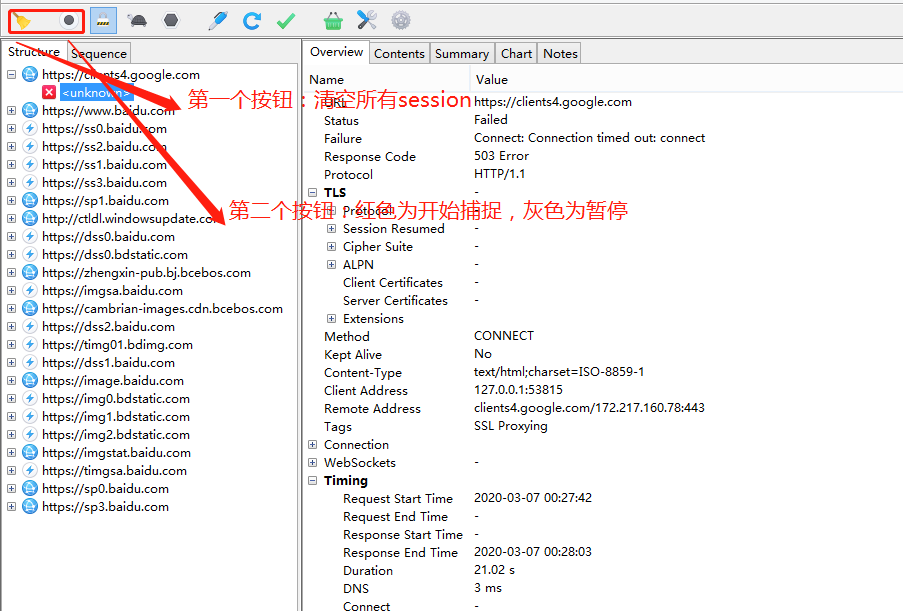Repeat the selected request
Viewport: 903px width, 611px height.
[x=252, y=21]
